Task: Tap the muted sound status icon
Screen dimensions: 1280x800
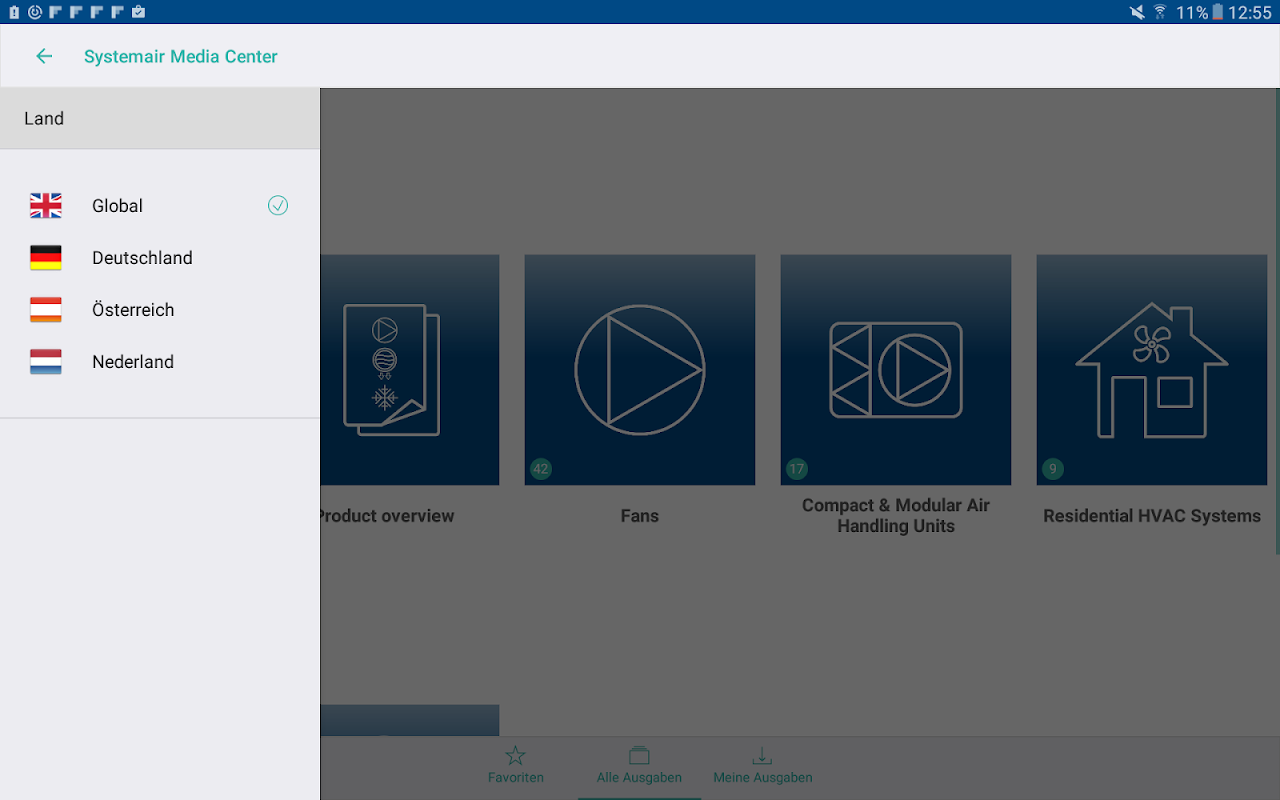Action: (1137, 12)
